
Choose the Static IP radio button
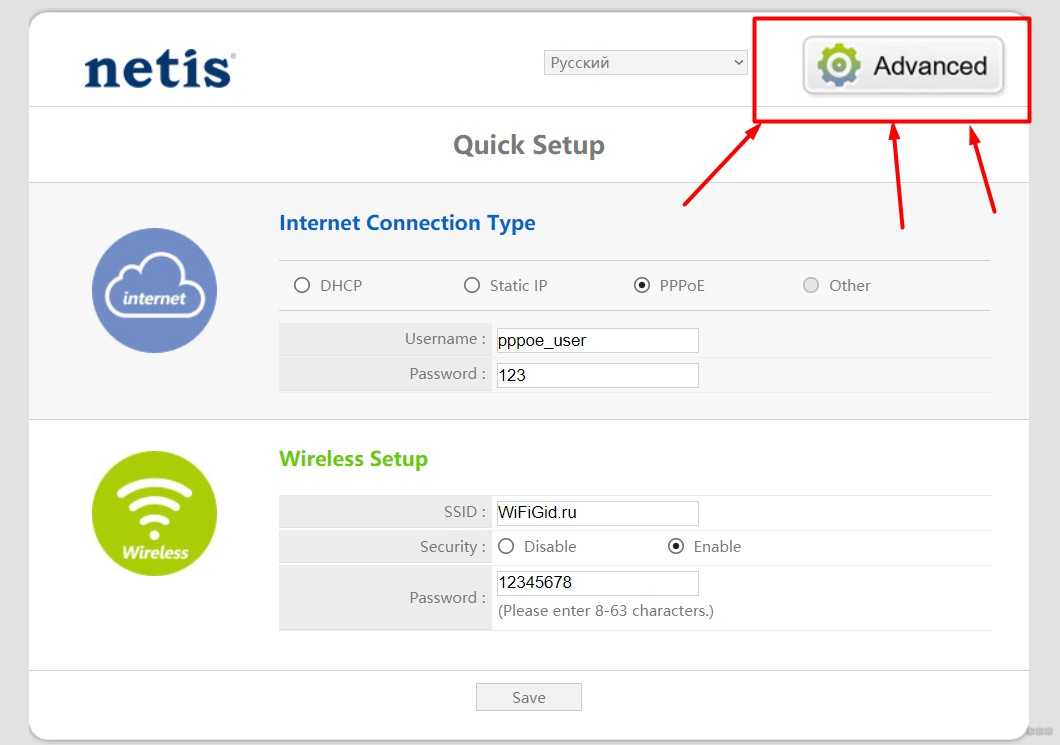click(x=472, y=286)
